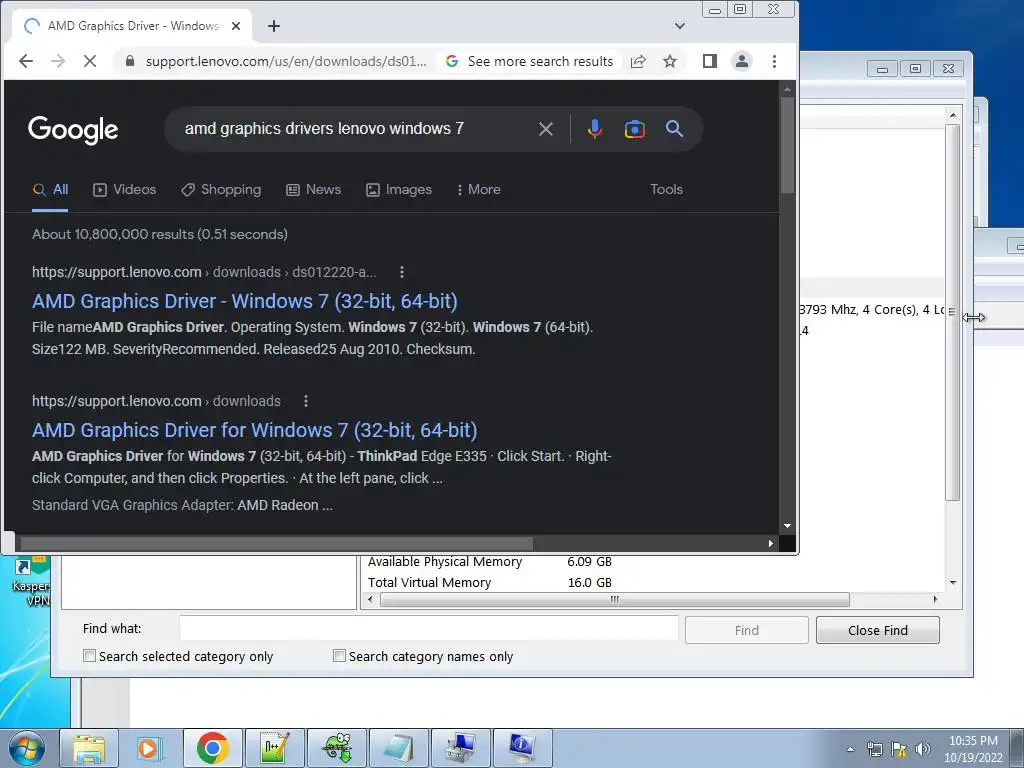Switch to Chrome on the taskbar
Screen dimensions: 1024x768
[212, 748]
